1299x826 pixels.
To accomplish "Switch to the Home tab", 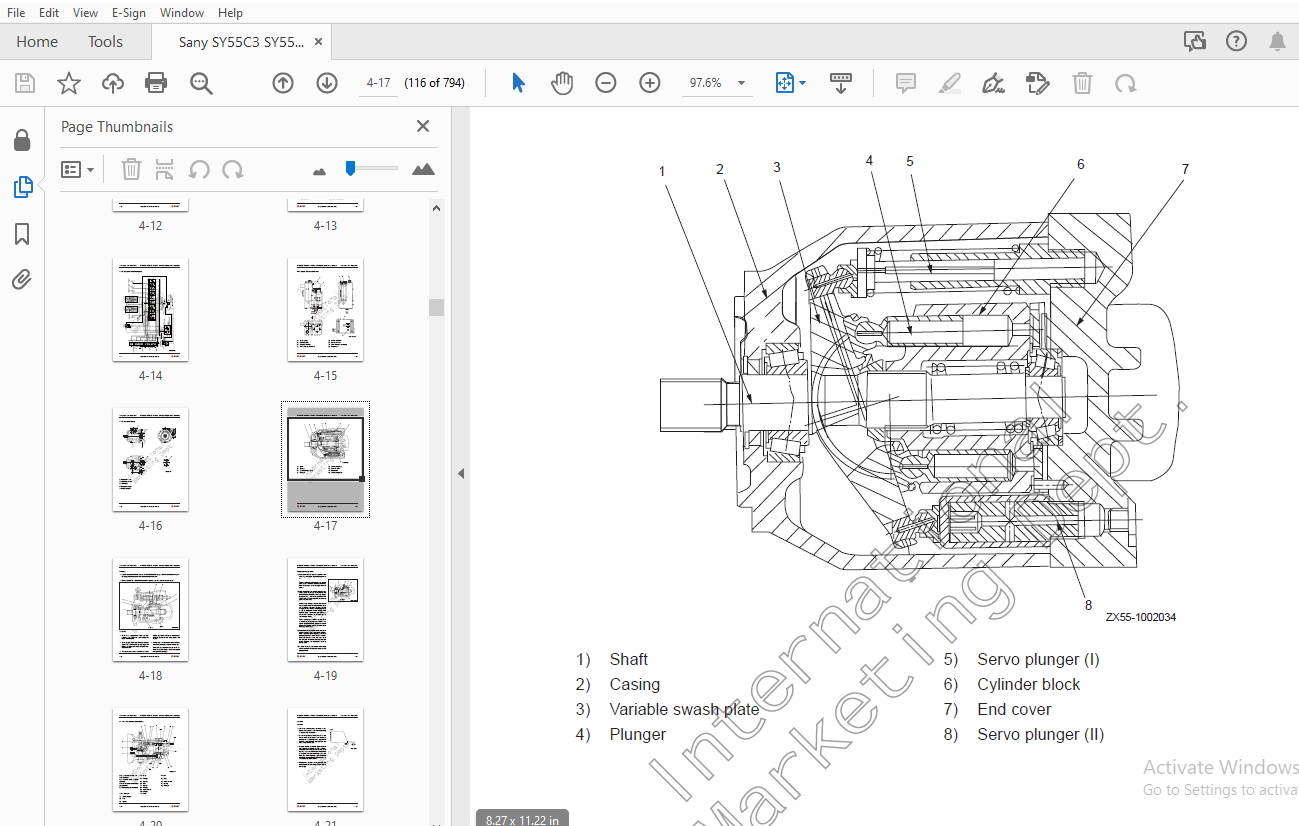I will [37, 42].
